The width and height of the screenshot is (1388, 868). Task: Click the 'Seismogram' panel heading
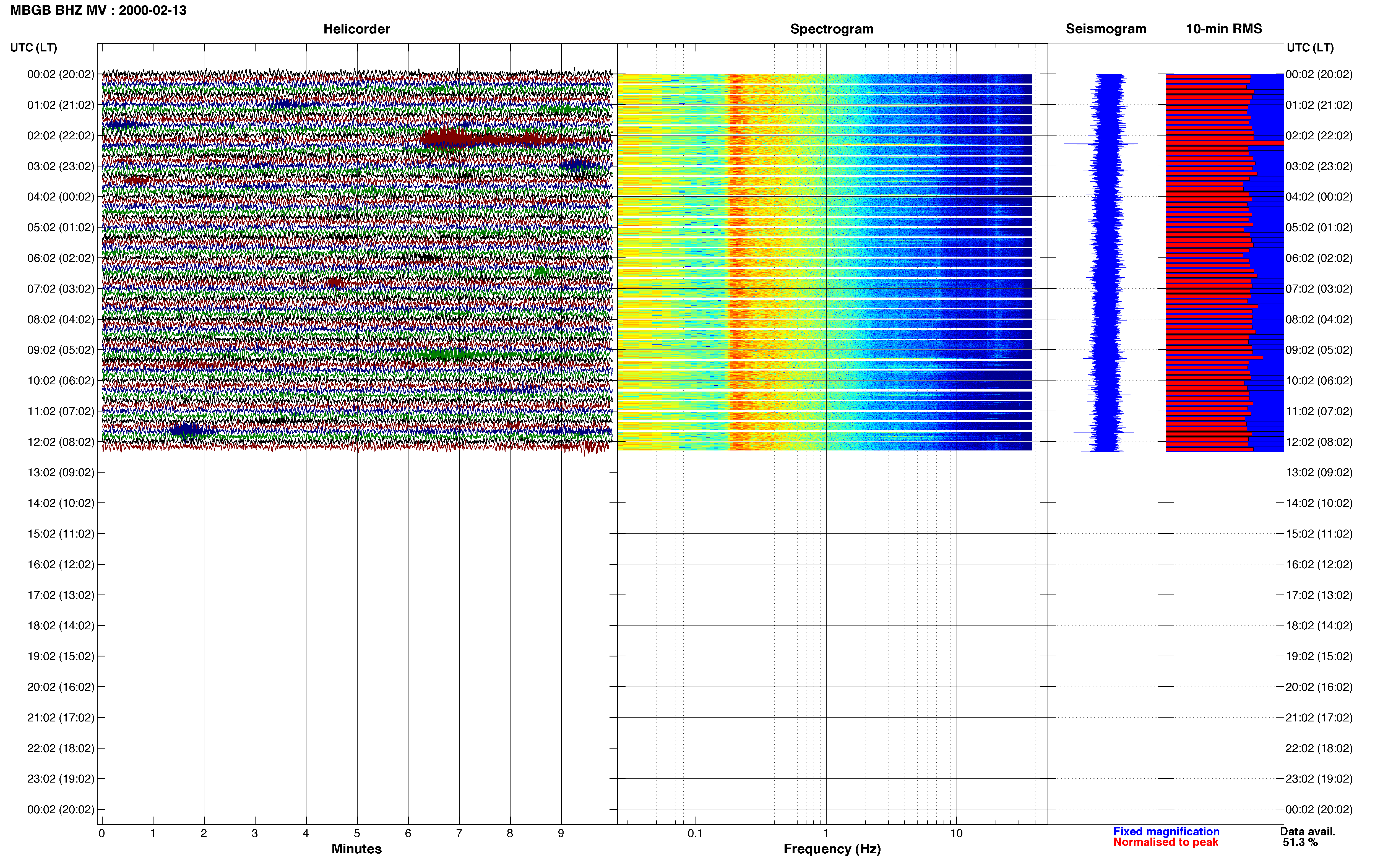click(1106, 29)
